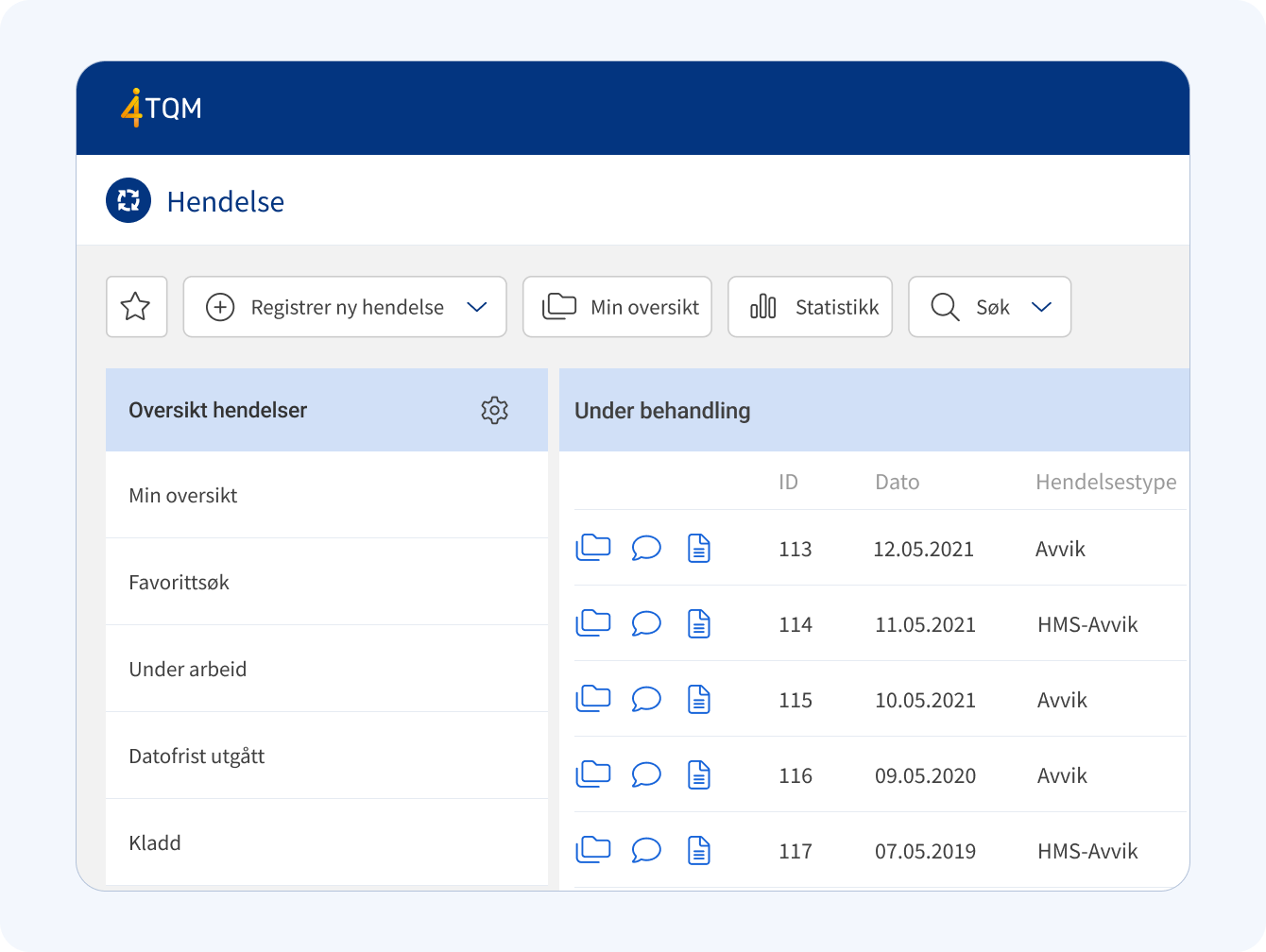Click ID cell 117
The image size is (1266, 952).
(x=796, y=851)
